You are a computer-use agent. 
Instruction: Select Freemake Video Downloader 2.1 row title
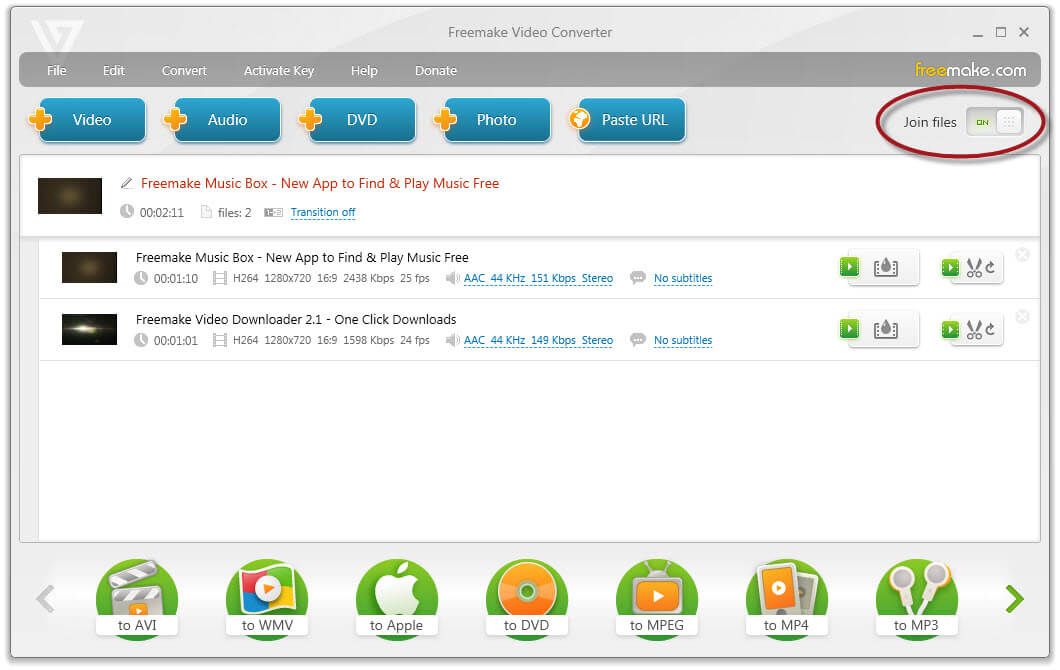pos(296,320)
